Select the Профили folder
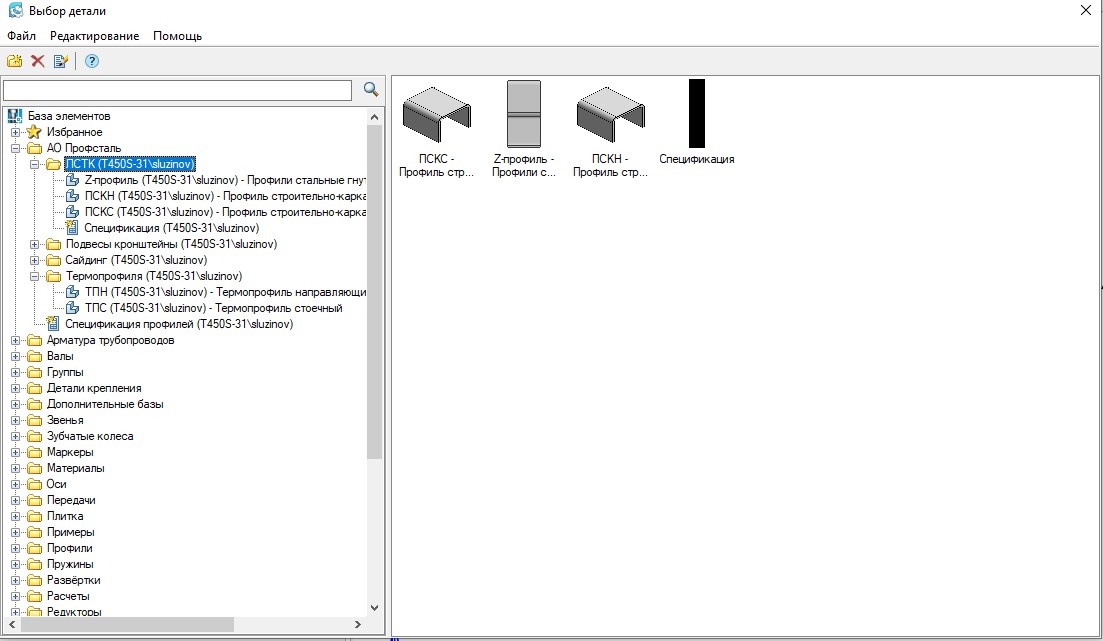Image resolution: width=1103 pixels, height=641 pixels. coord(70,549)
